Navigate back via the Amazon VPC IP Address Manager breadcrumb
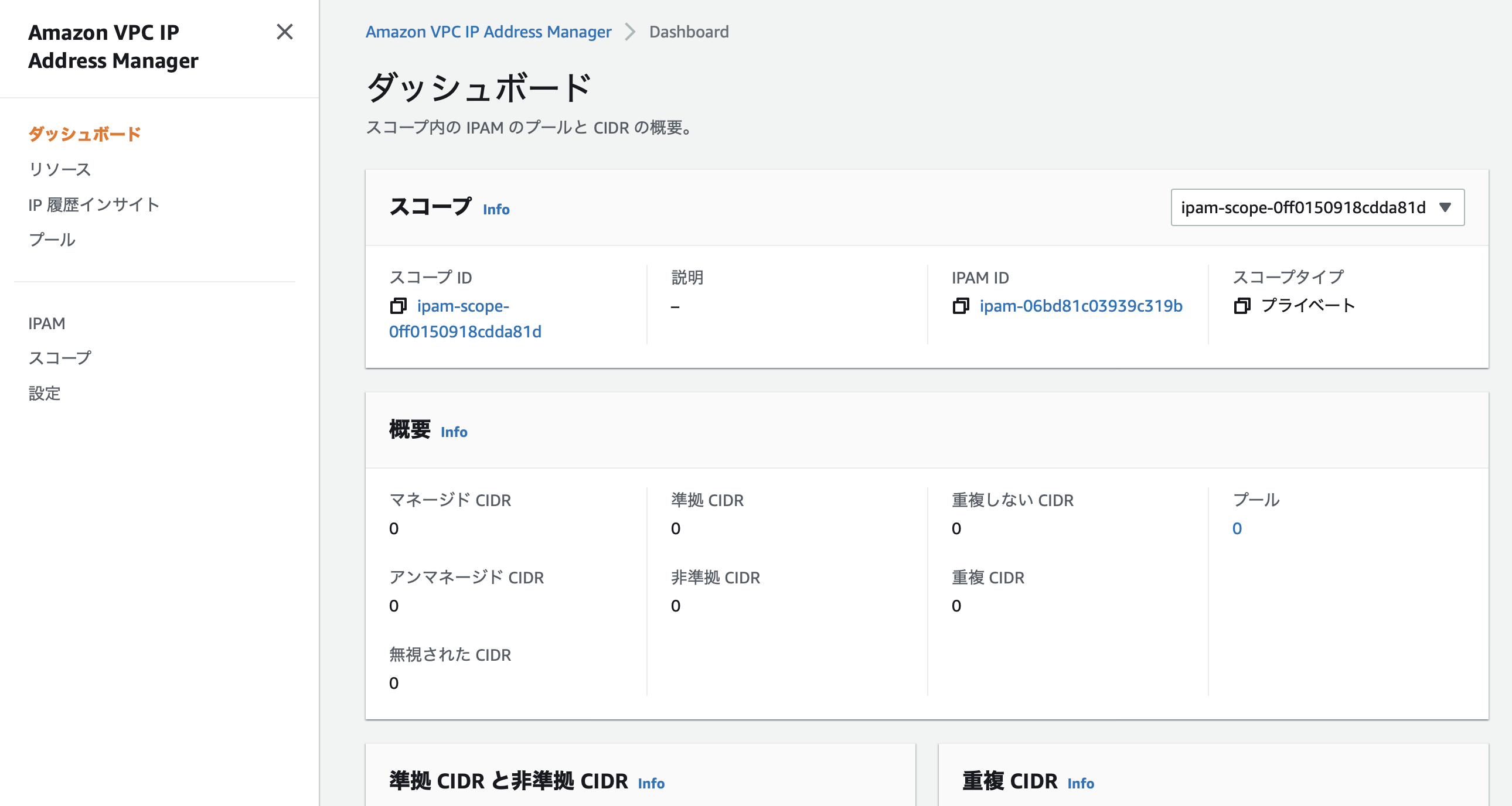The height and width of the screenshot is (806, 1512). [x=488, y=32]
